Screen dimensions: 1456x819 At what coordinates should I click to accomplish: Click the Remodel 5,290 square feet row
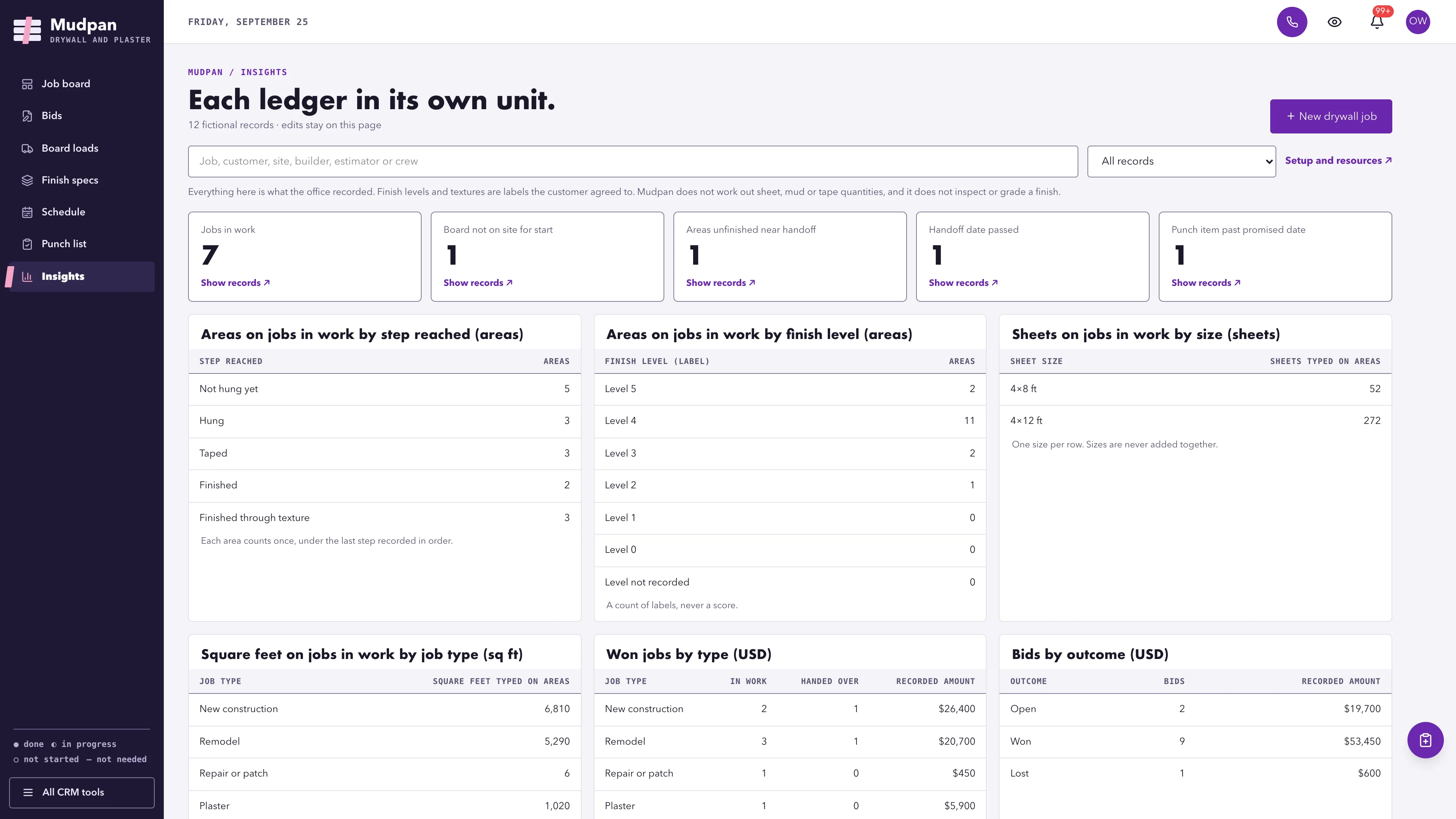pyautogui.click(x=384, y=742)
